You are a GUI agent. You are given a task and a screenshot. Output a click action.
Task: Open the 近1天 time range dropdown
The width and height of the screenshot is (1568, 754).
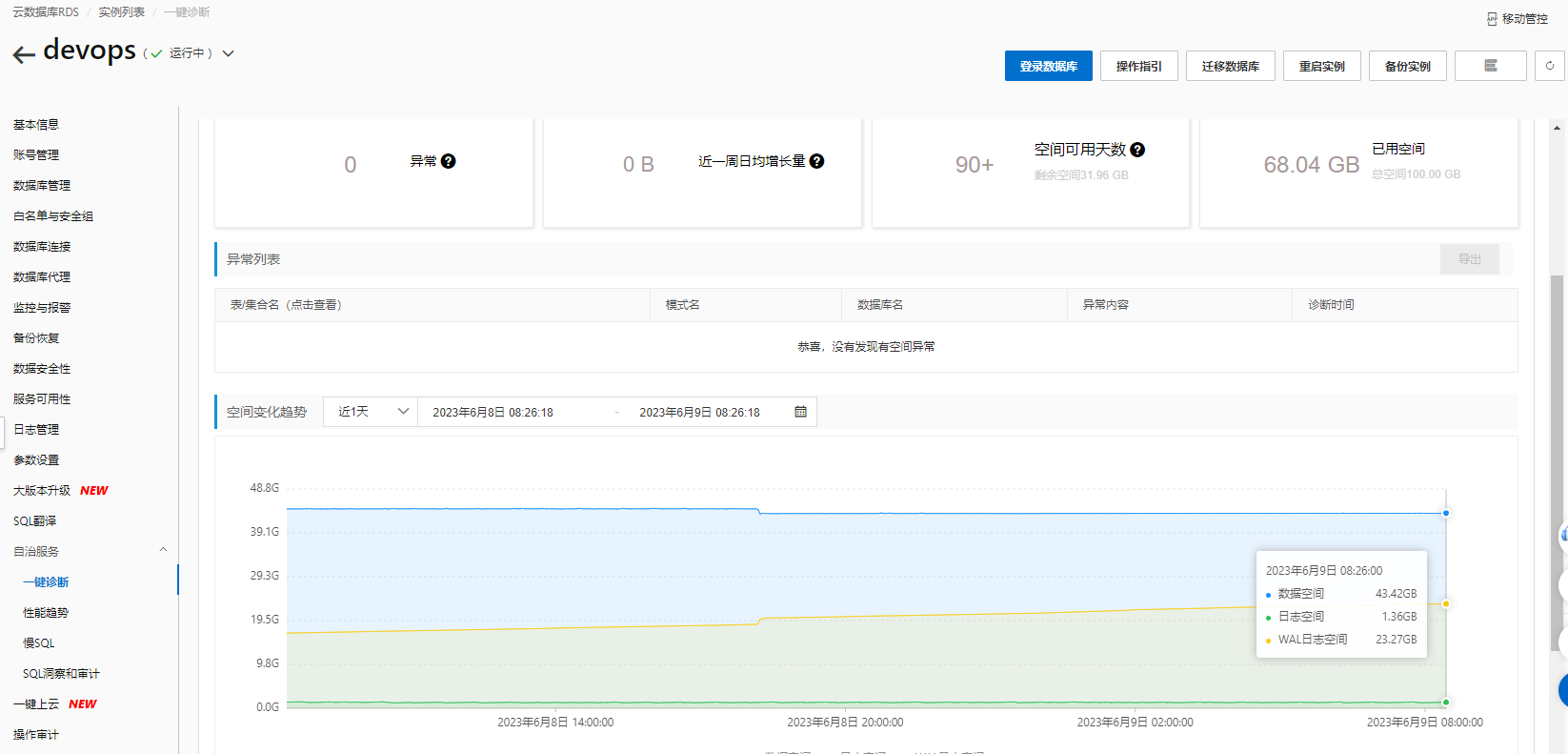pyautogui.click(x=371, y=412)
